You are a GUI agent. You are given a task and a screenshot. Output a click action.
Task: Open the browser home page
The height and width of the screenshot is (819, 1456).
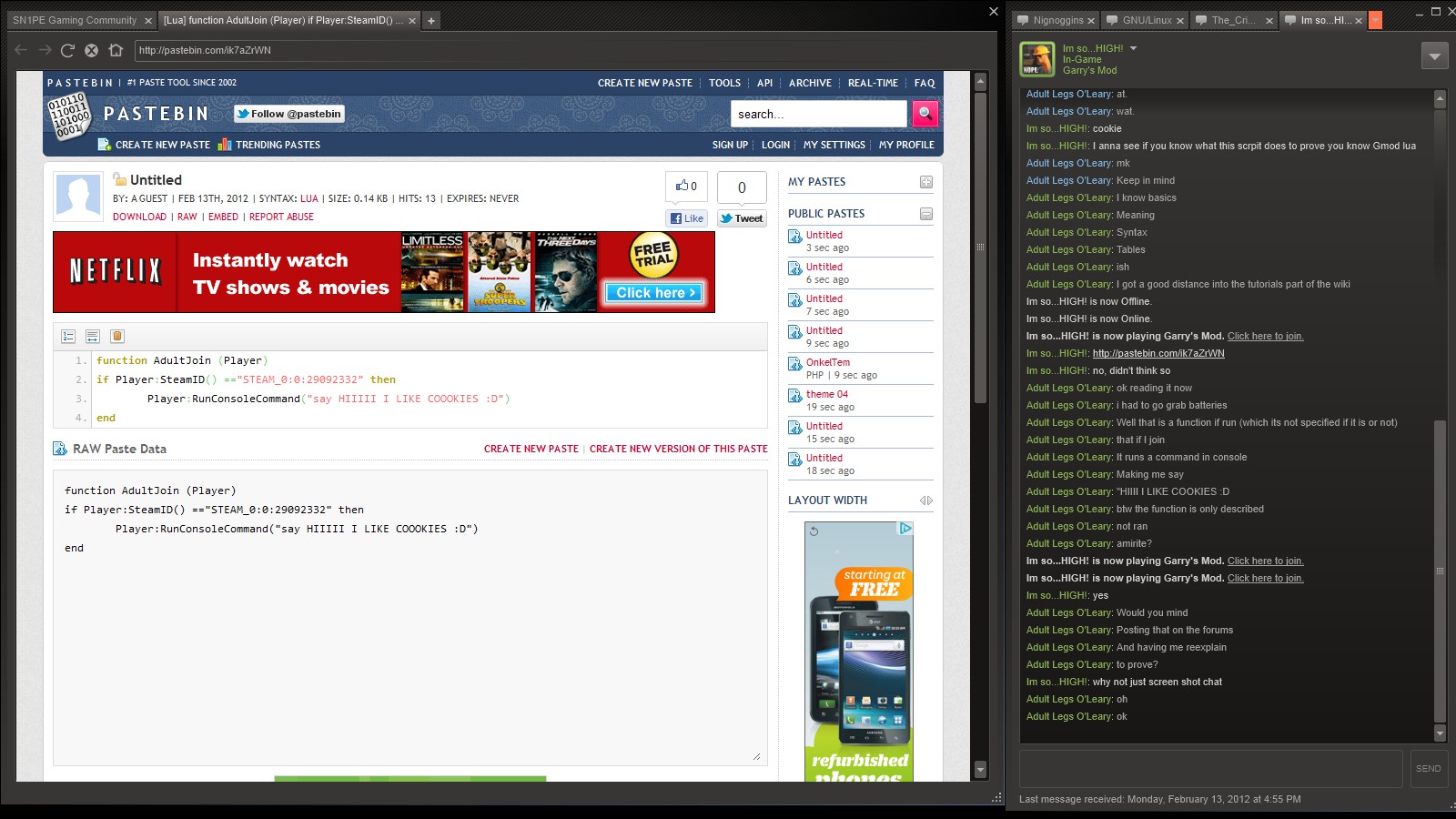tap(116, 50)
